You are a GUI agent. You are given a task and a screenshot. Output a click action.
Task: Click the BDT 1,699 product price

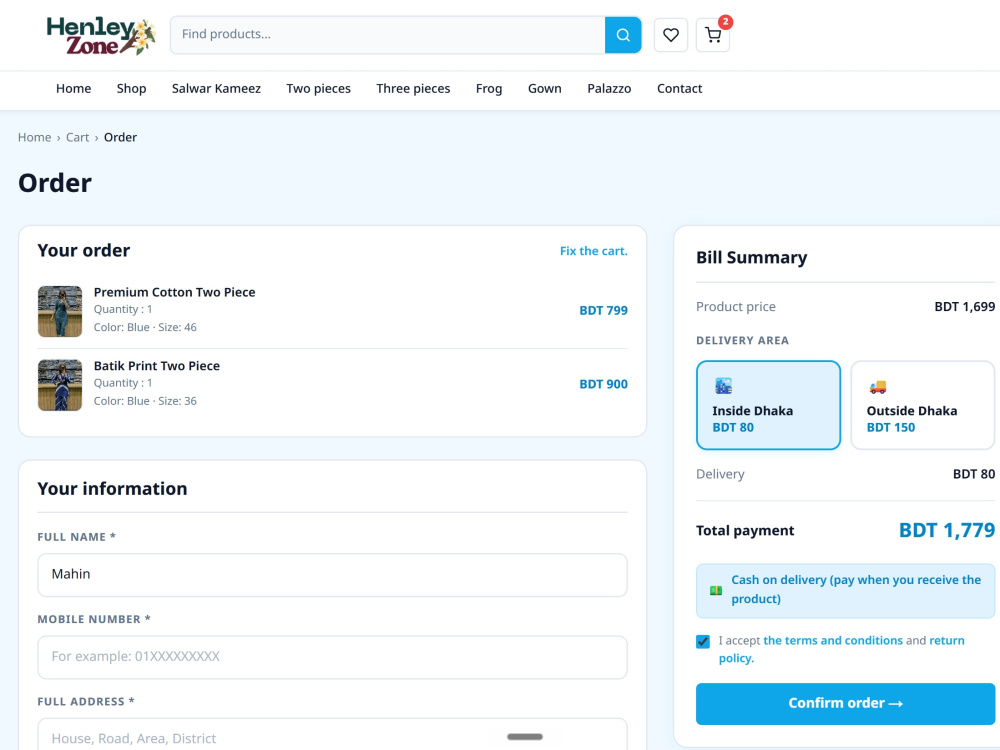point(964,307)
